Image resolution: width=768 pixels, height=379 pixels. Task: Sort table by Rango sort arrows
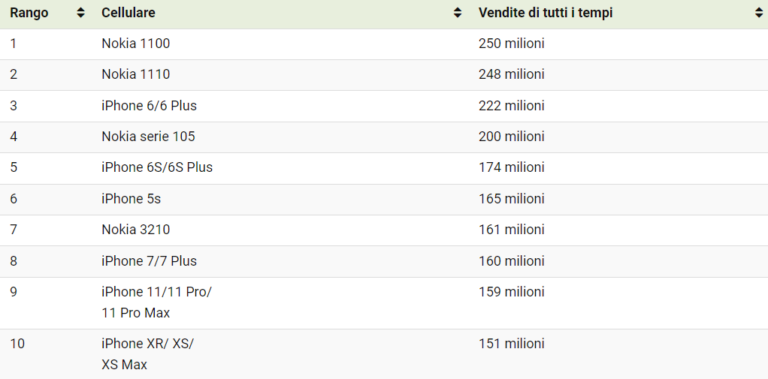pyautogui.click(x=81, y=13)
